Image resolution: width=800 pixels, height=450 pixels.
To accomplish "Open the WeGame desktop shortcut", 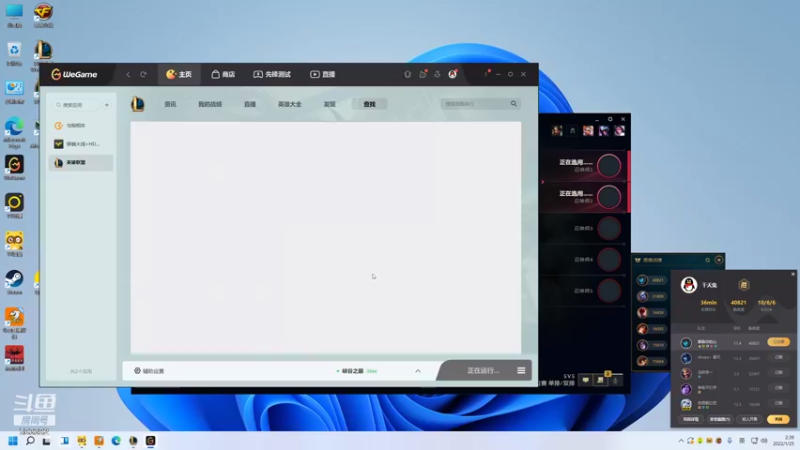I will 14,168.
